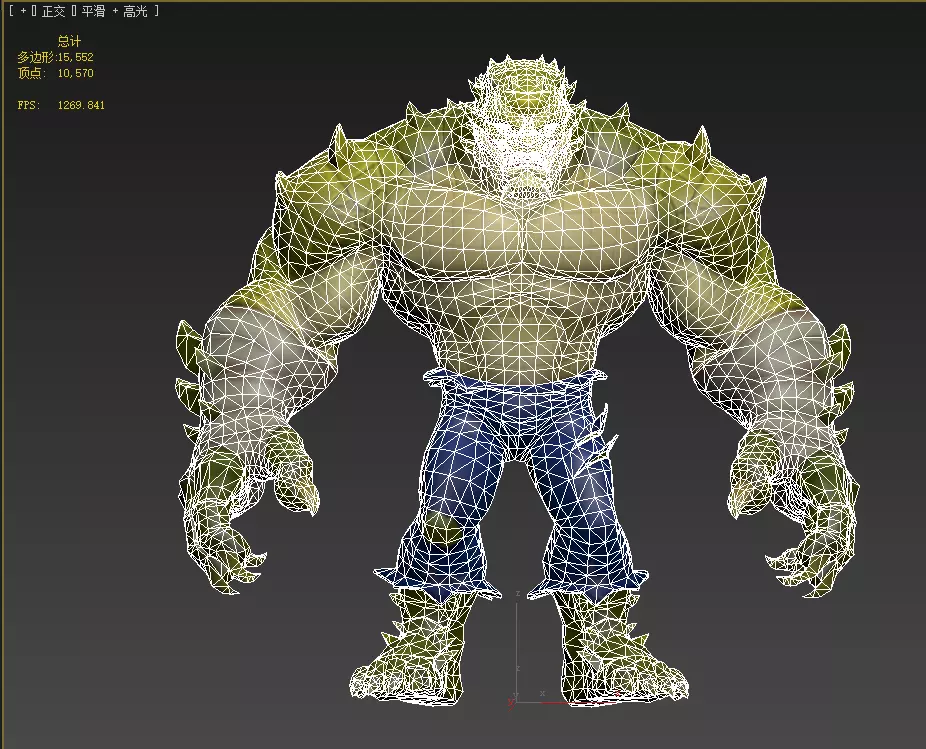Open the 平滑 shading menu label
926x749 pixels.
93,11
